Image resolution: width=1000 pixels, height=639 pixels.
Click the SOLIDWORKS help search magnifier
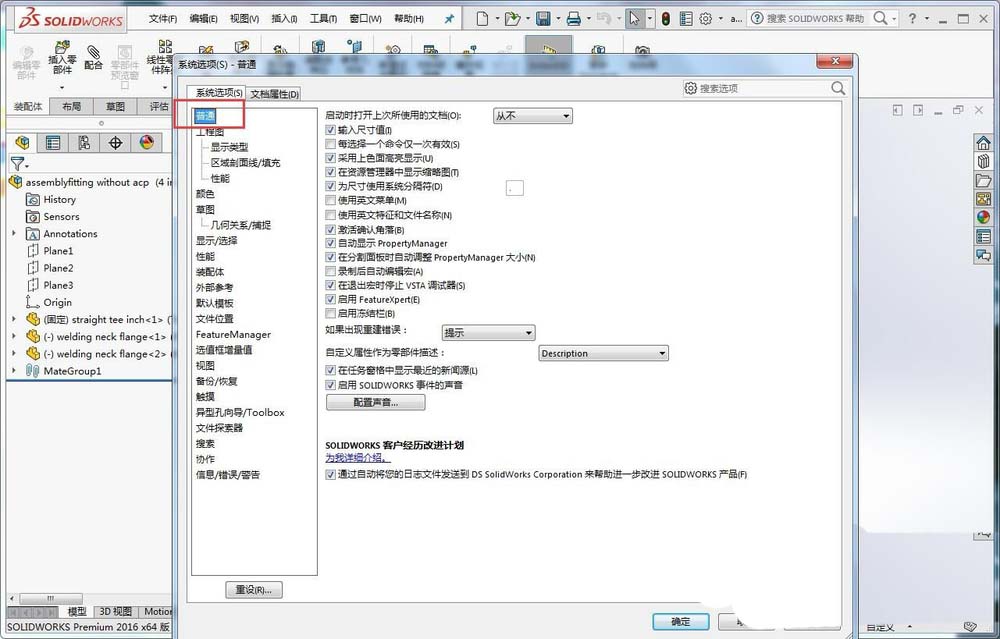tap(880, 18)
